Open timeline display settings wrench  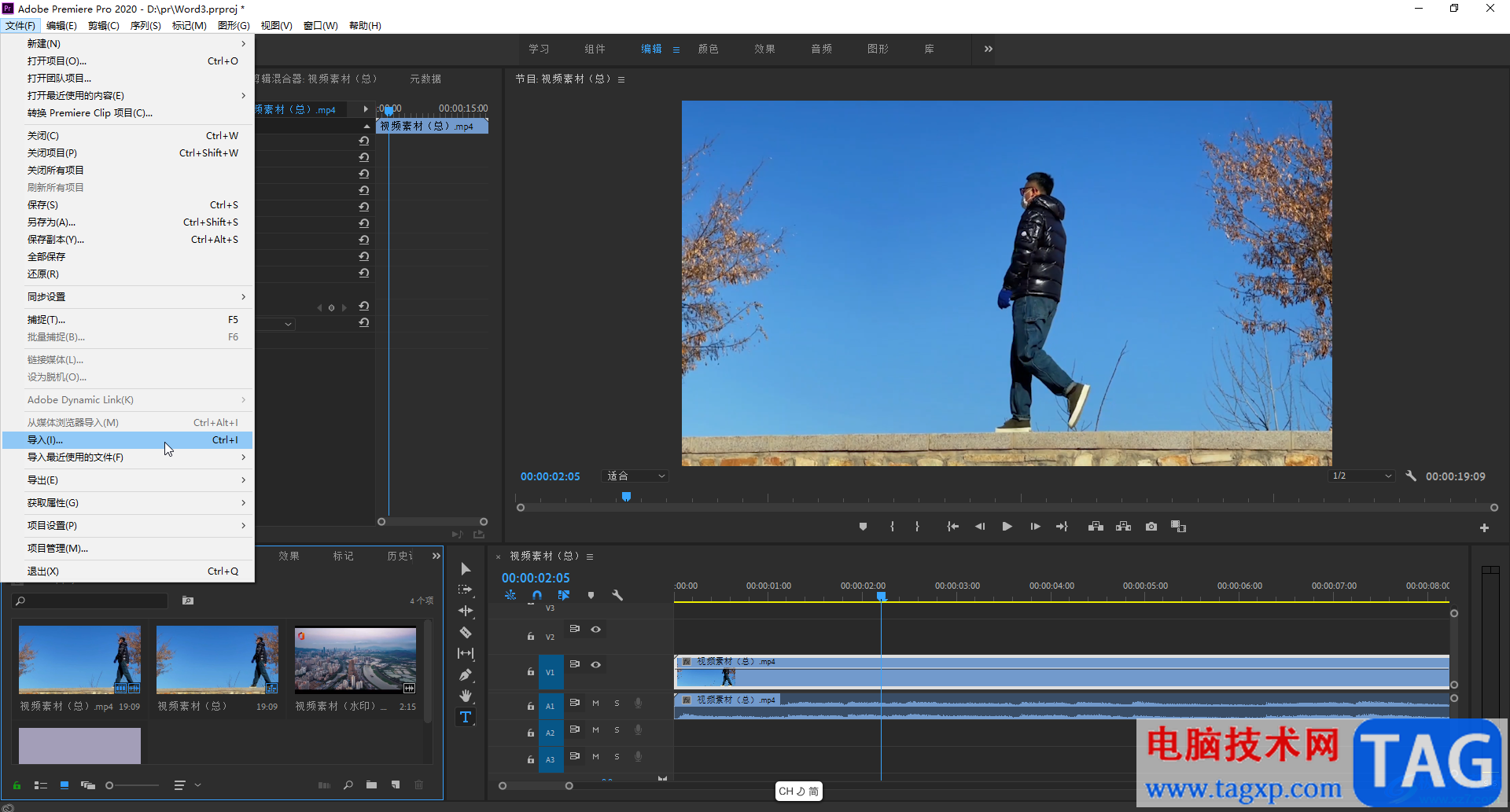point(617,595)
